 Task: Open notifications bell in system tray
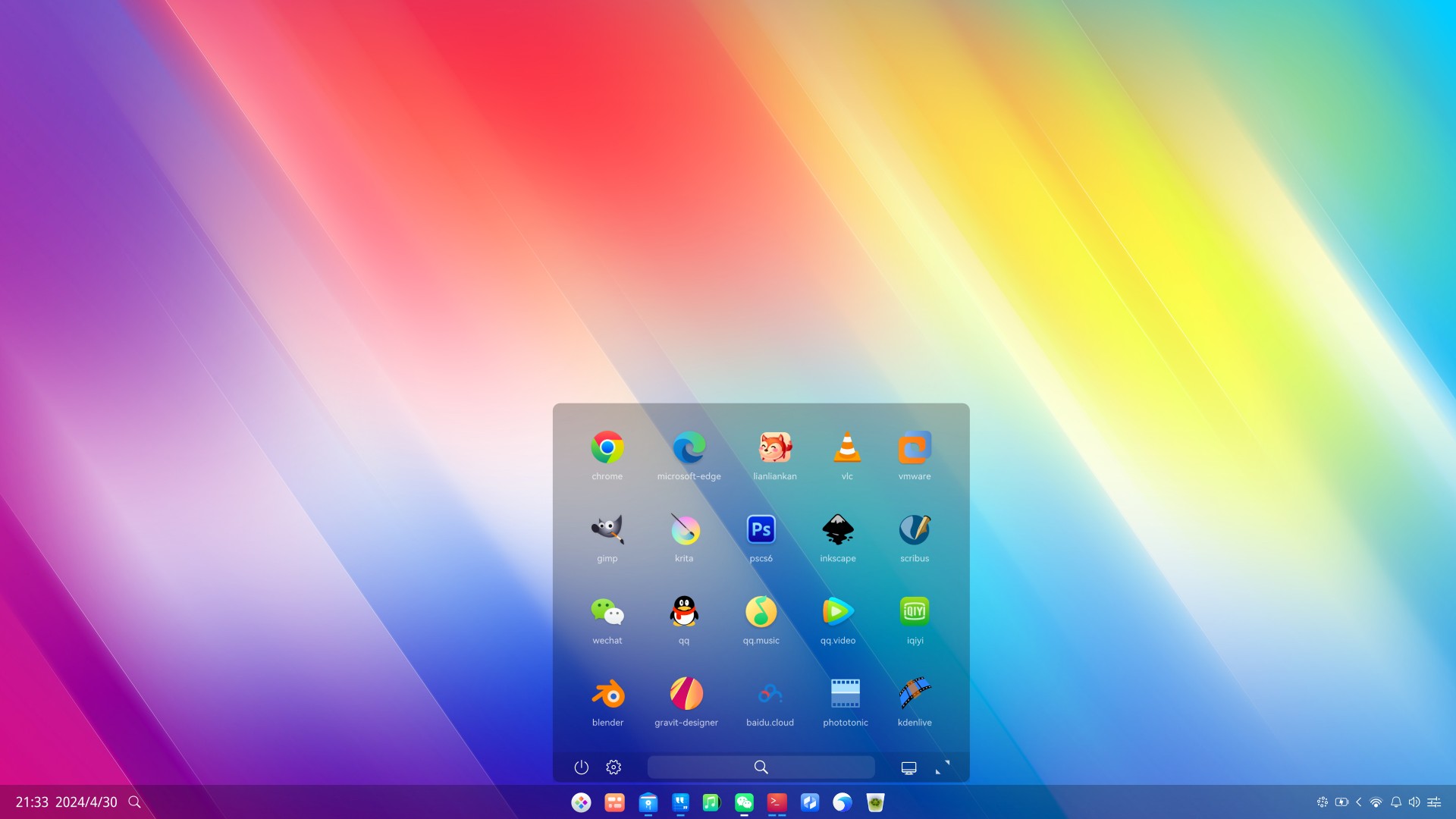tap(1395, 802)
